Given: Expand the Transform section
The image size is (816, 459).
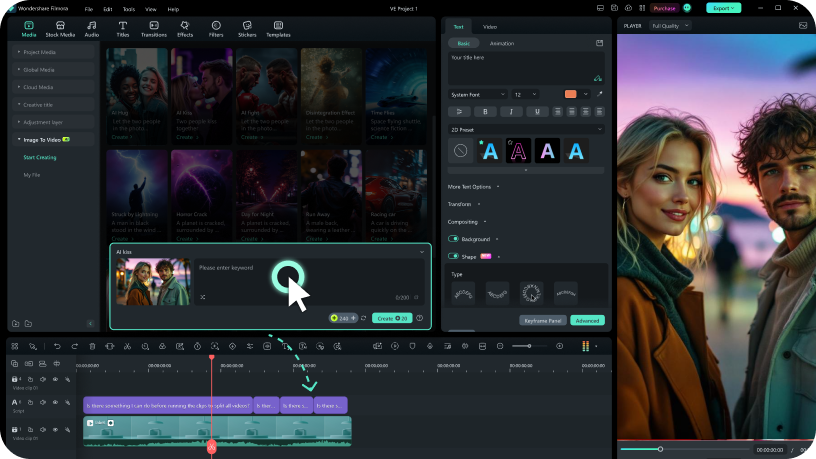Looking at the screenshot, I should point(463,205).
